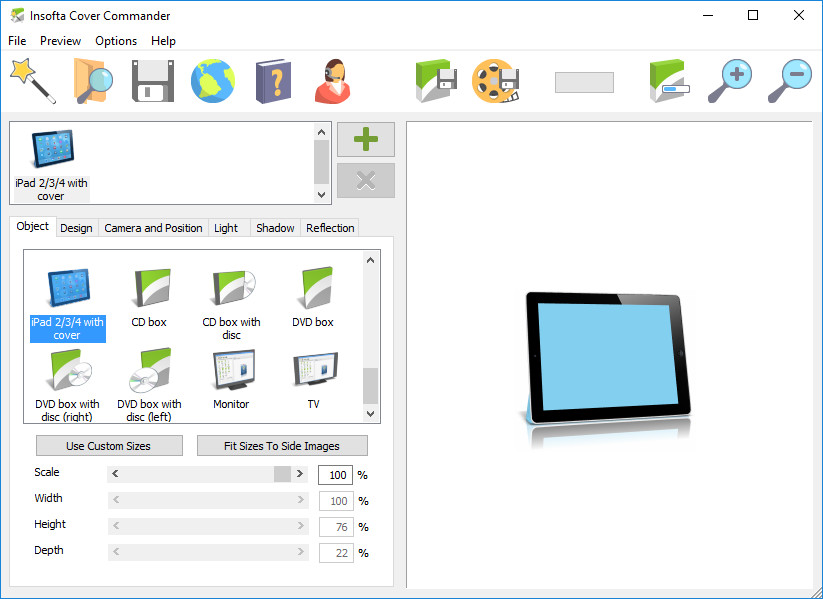
Task: Zoom in with plus magnifier
Action: click(729, 81)
